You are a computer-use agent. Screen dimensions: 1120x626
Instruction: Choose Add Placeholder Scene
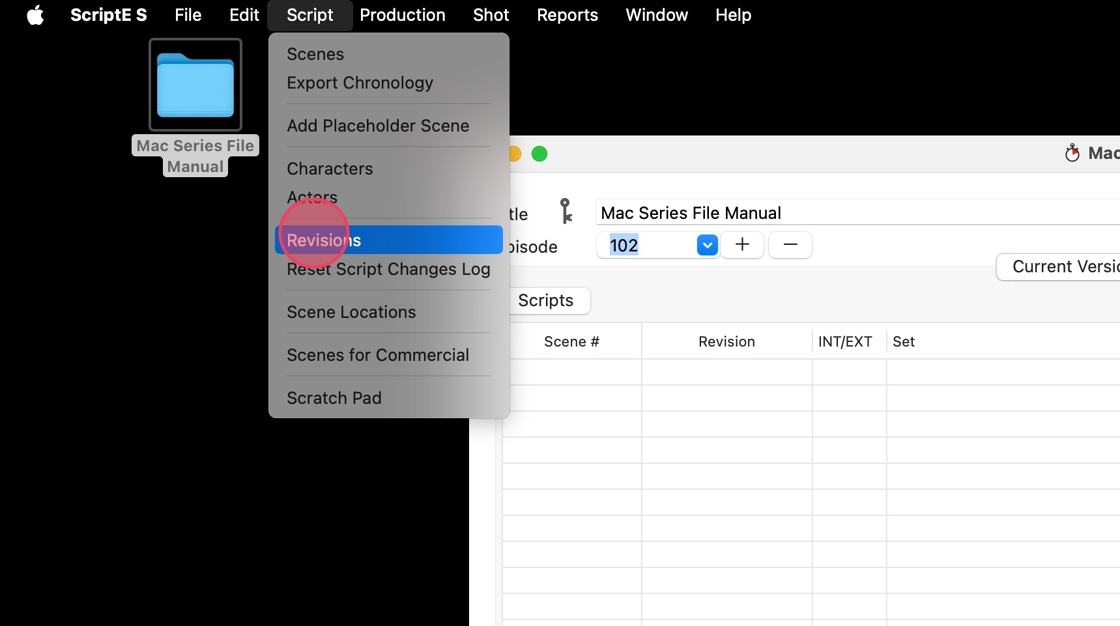[x=389, y=126]
